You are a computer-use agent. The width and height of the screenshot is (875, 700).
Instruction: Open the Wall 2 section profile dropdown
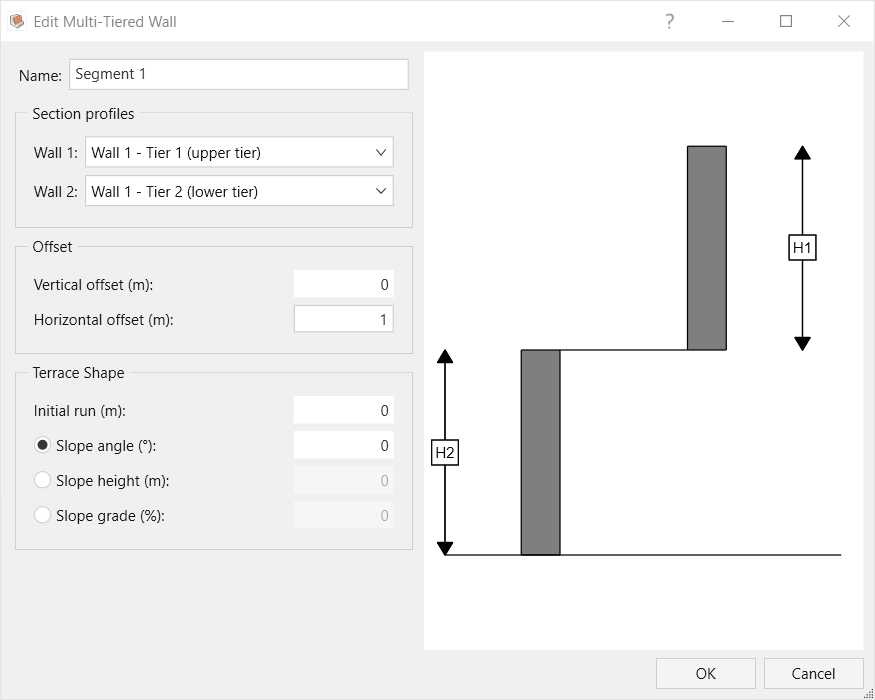click(239, 191)
